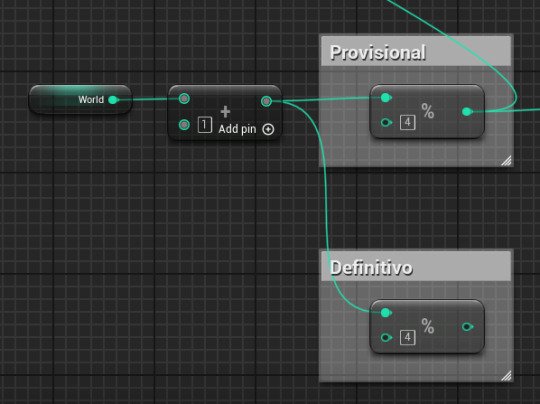Edit value 4 in Provisional modulo node
Image resolution: width=540 pixels, height=404 pixels.
coord(408,122)
